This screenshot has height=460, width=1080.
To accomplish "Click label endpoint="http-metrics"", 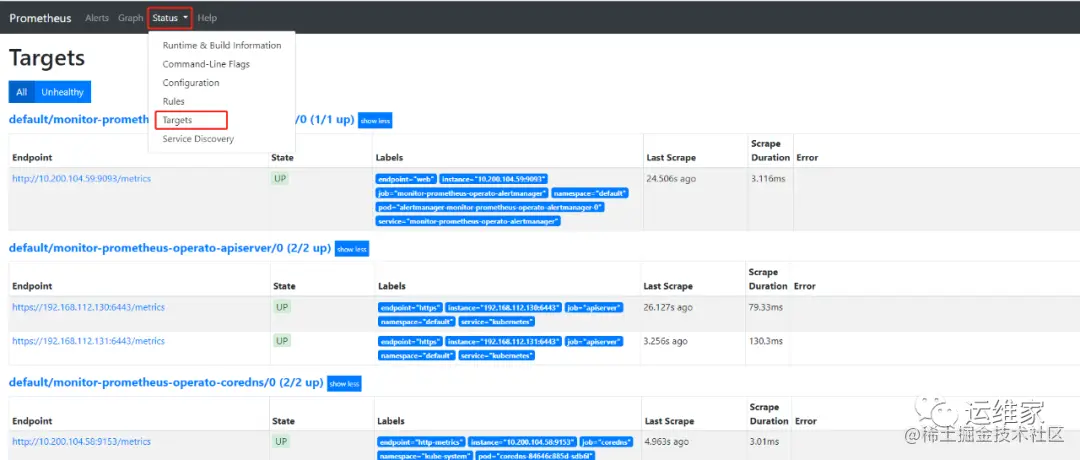I will pos(422,442).
